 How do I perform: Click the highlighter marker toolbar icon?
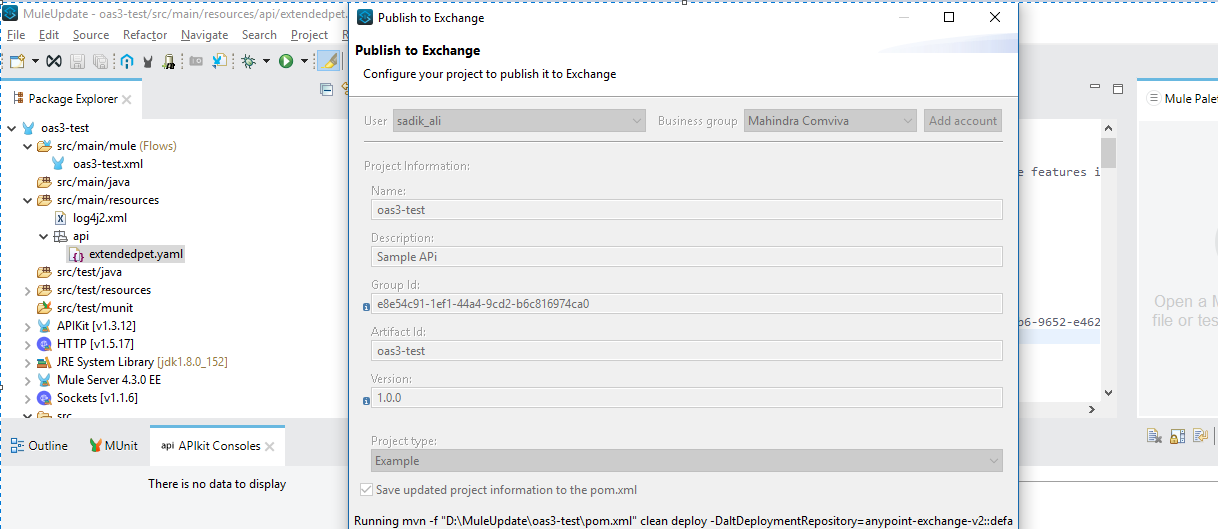tap(327, 61)
